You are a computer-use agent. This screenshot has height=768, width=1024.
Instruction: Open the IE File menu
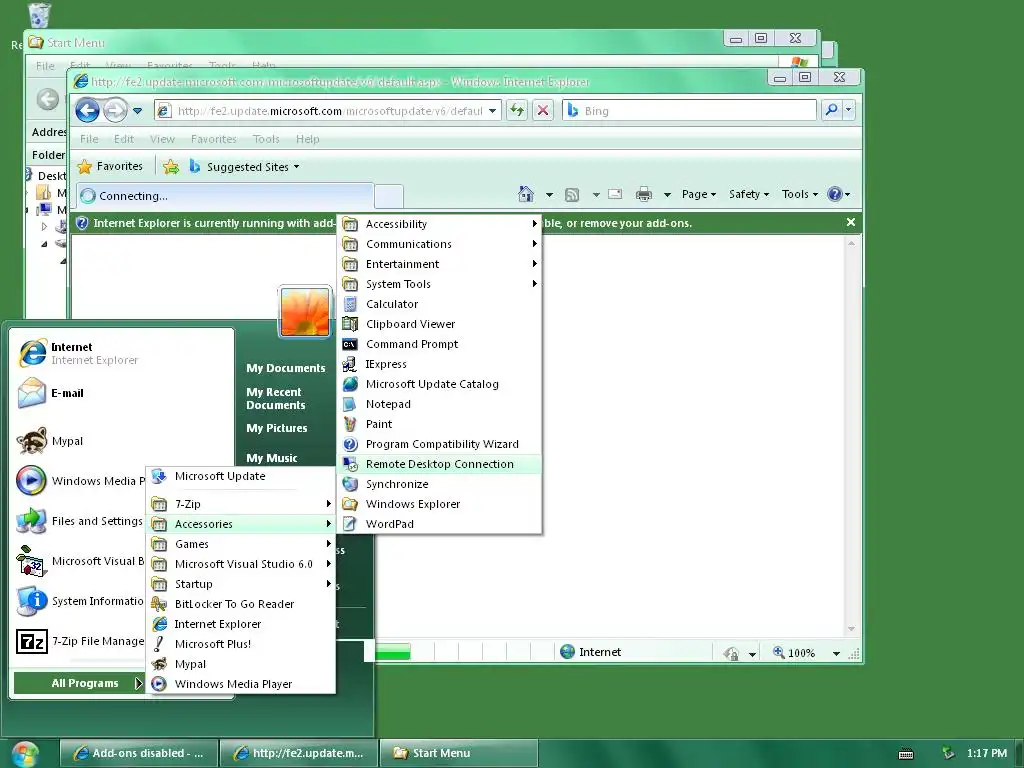[89, 139]
